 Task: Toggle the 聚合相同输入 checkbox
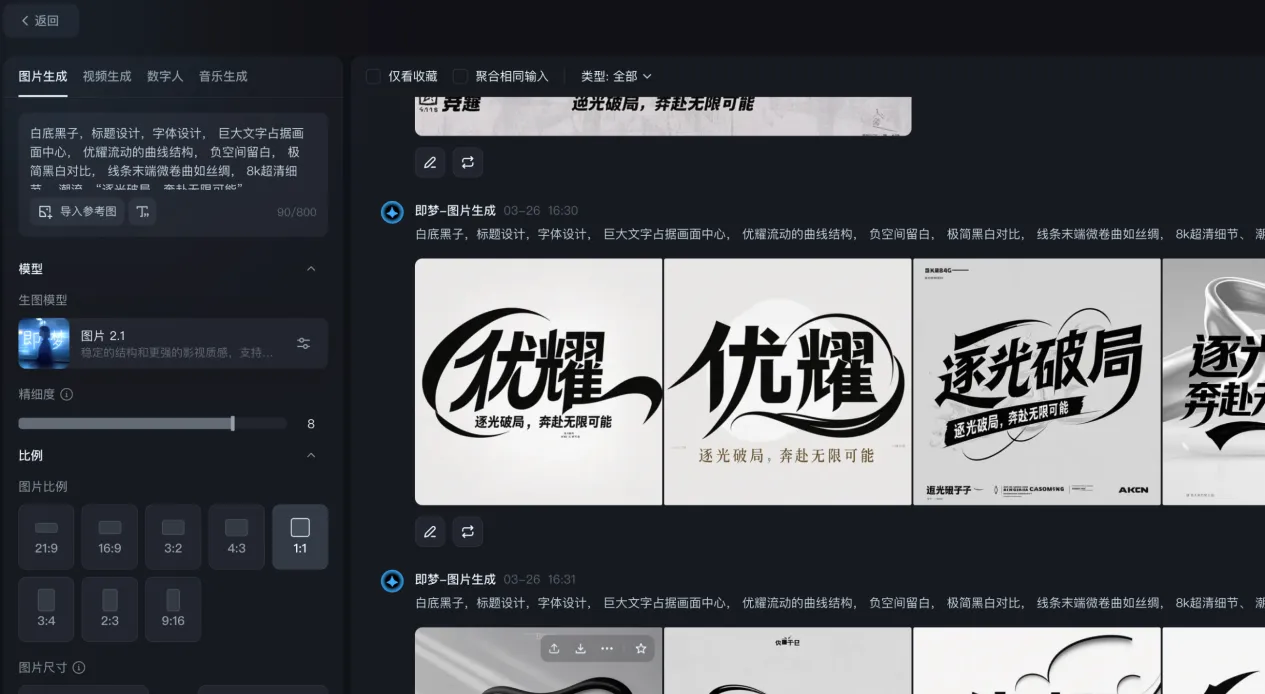click(x=460, y=76)
